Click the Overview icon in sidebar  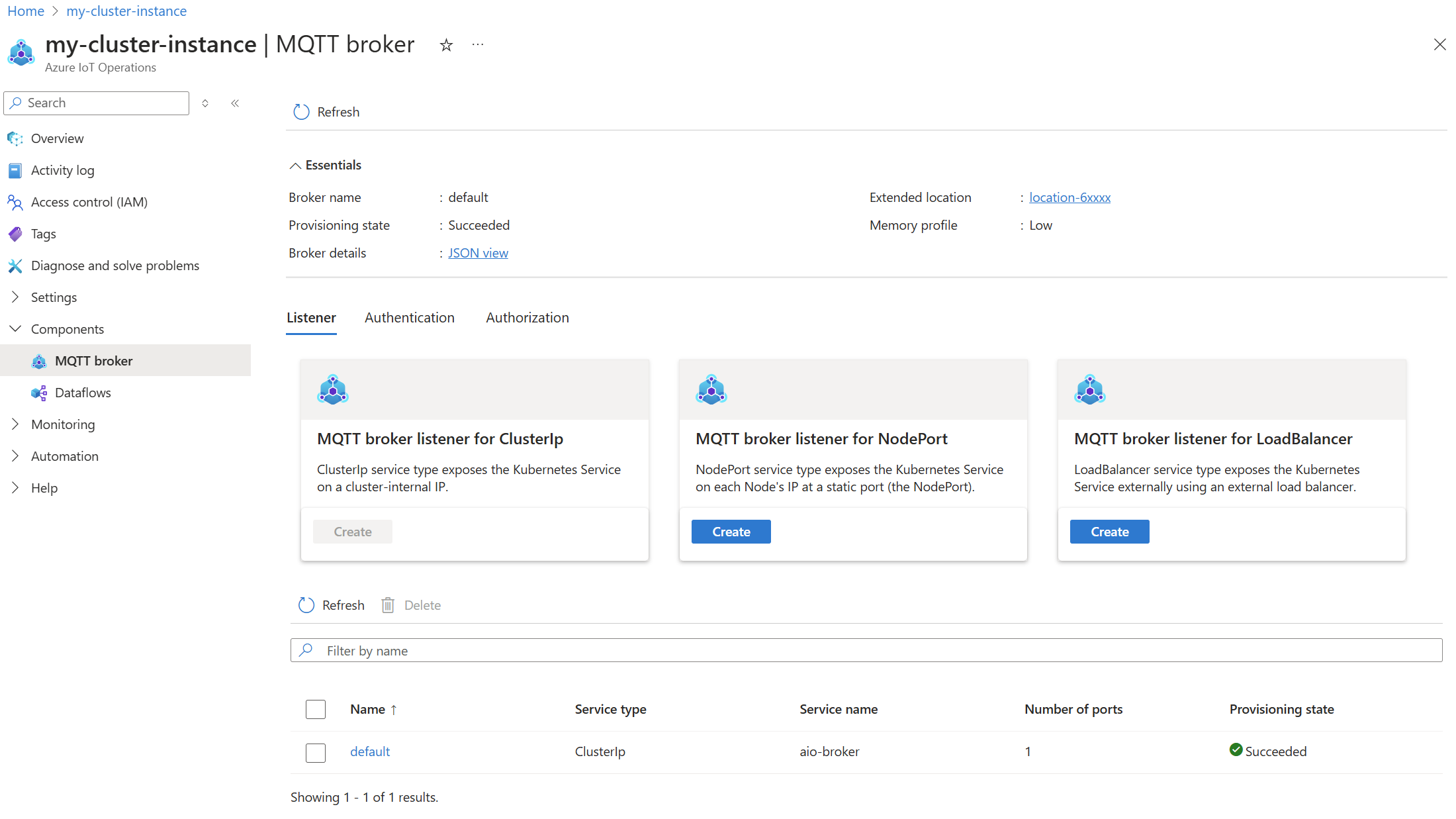(15, 138)
